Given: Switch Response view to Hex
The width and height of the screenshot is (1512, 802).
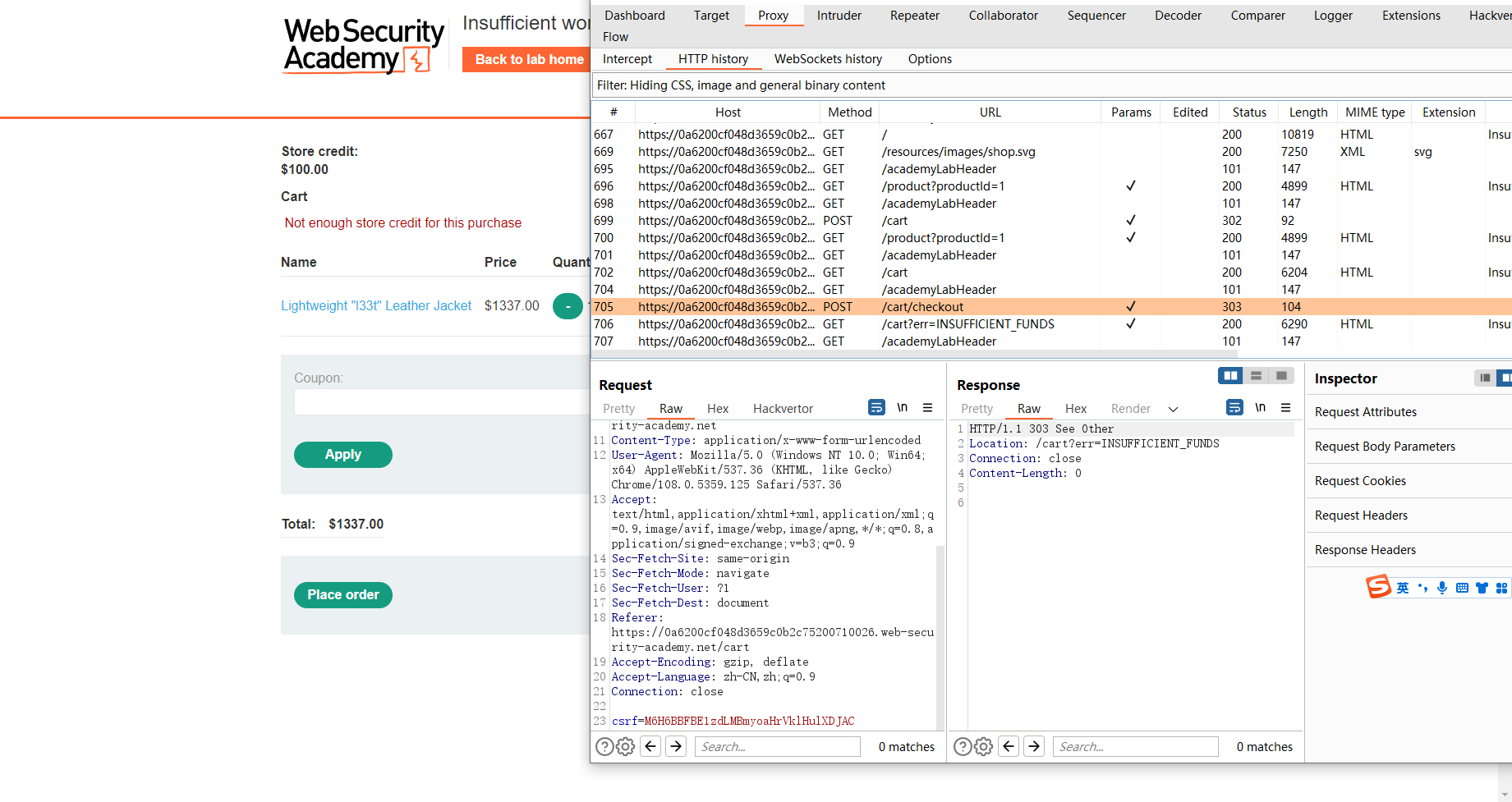Looking at the screenshot, I should (x=1075, y=409).
